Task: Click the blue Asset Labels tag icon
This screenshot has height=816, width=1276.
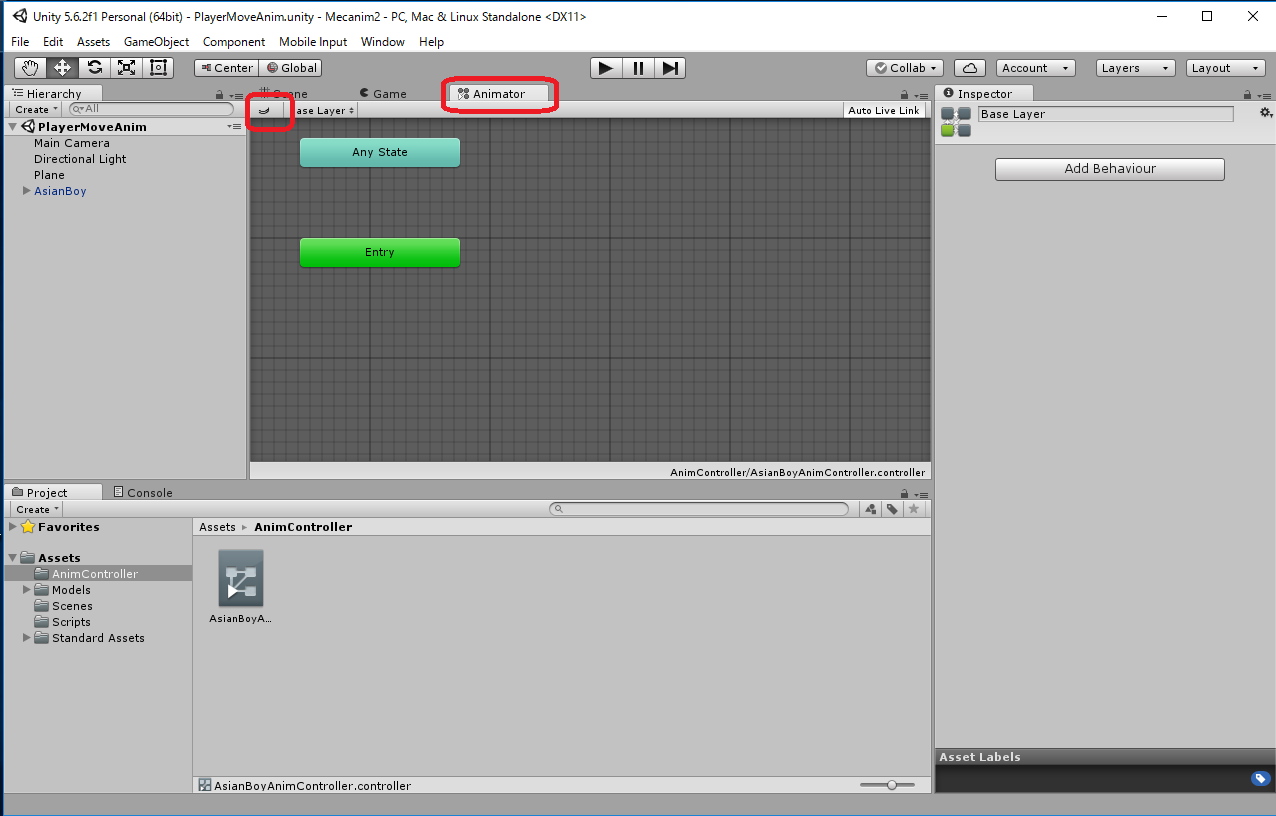Action: point(1260,778)
